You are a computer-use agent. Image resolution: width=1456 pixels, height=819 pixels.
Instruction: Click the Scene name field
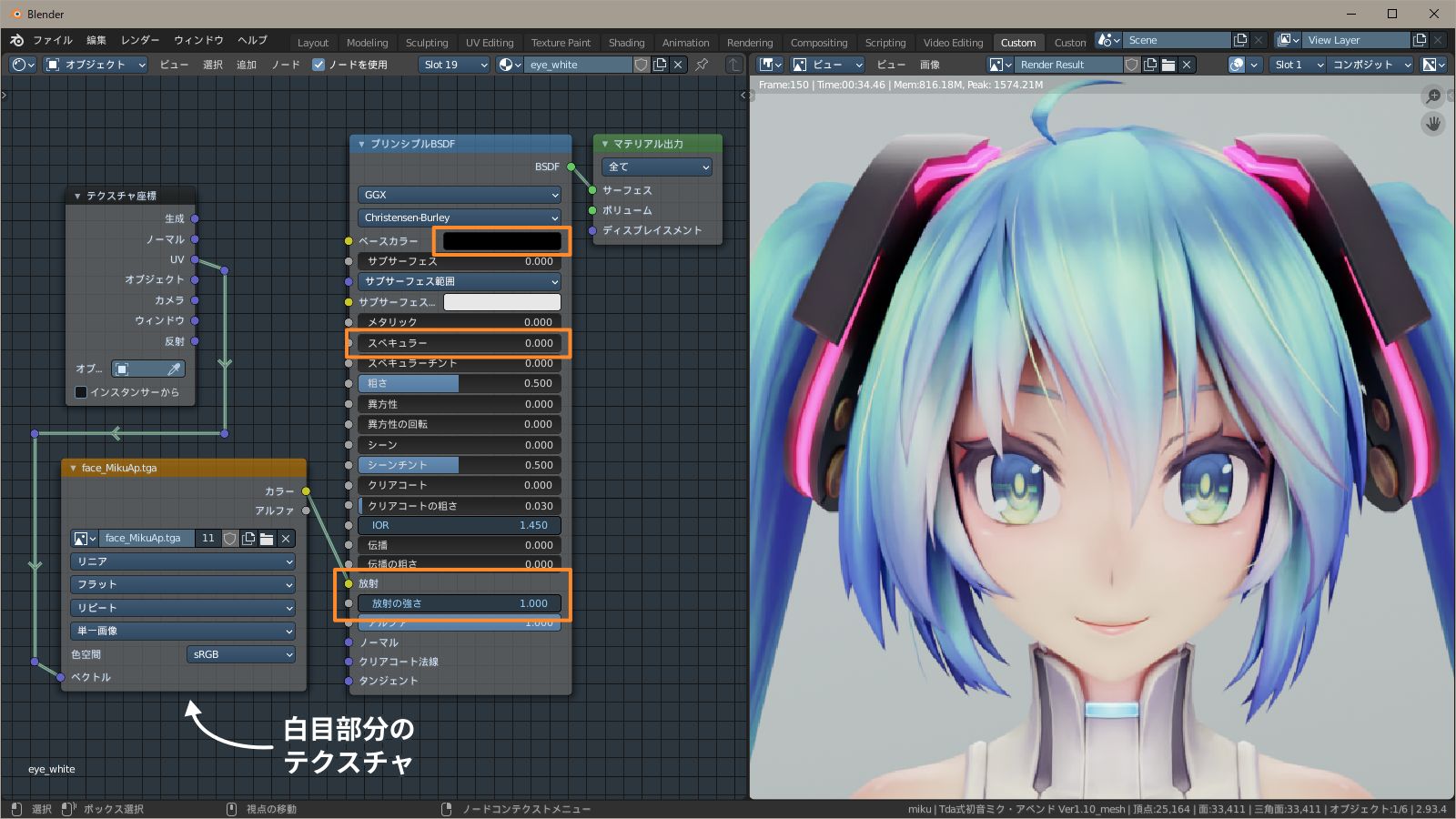pos(1178,40)
